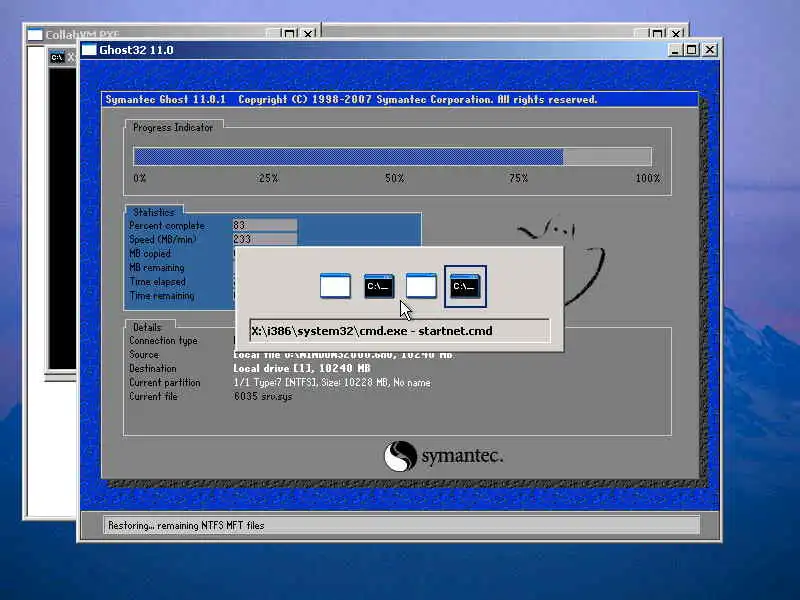Click the CollabVM PXE window title icon
Image resolution: width=800 pixels, height=600 pixels.
coord(35,35)
